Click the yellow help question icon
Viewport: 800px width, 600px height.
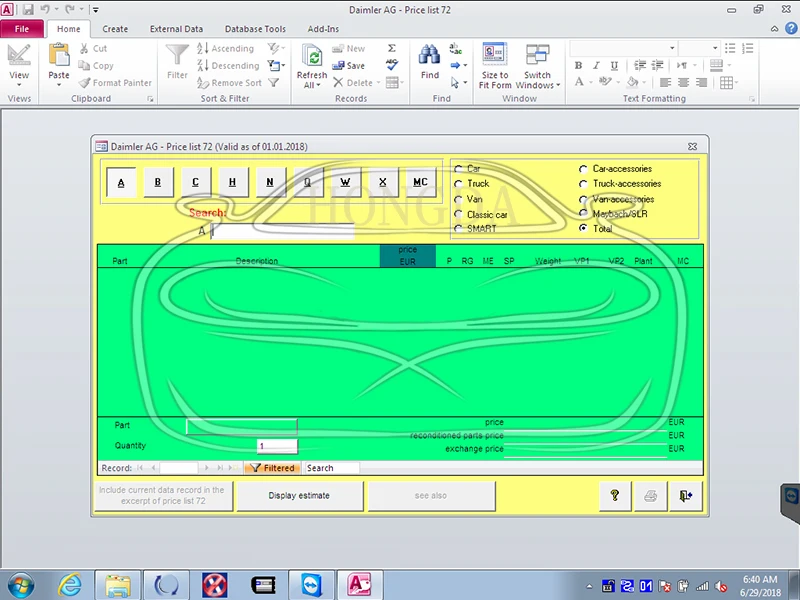coord(615,495)
